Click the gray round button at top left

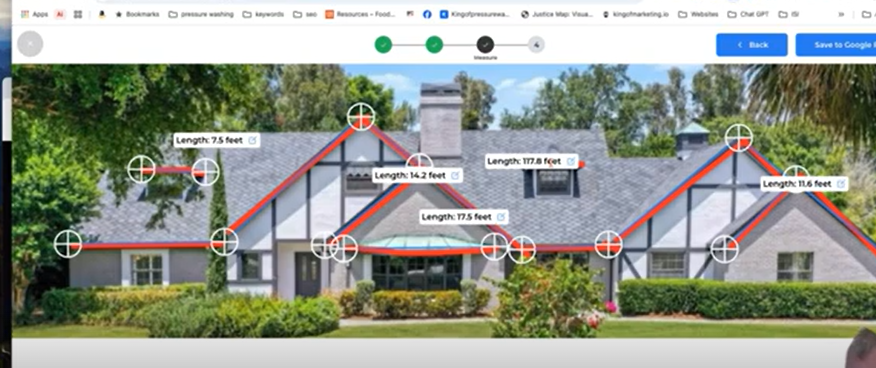pyautogui.click(x=30, y=44)
